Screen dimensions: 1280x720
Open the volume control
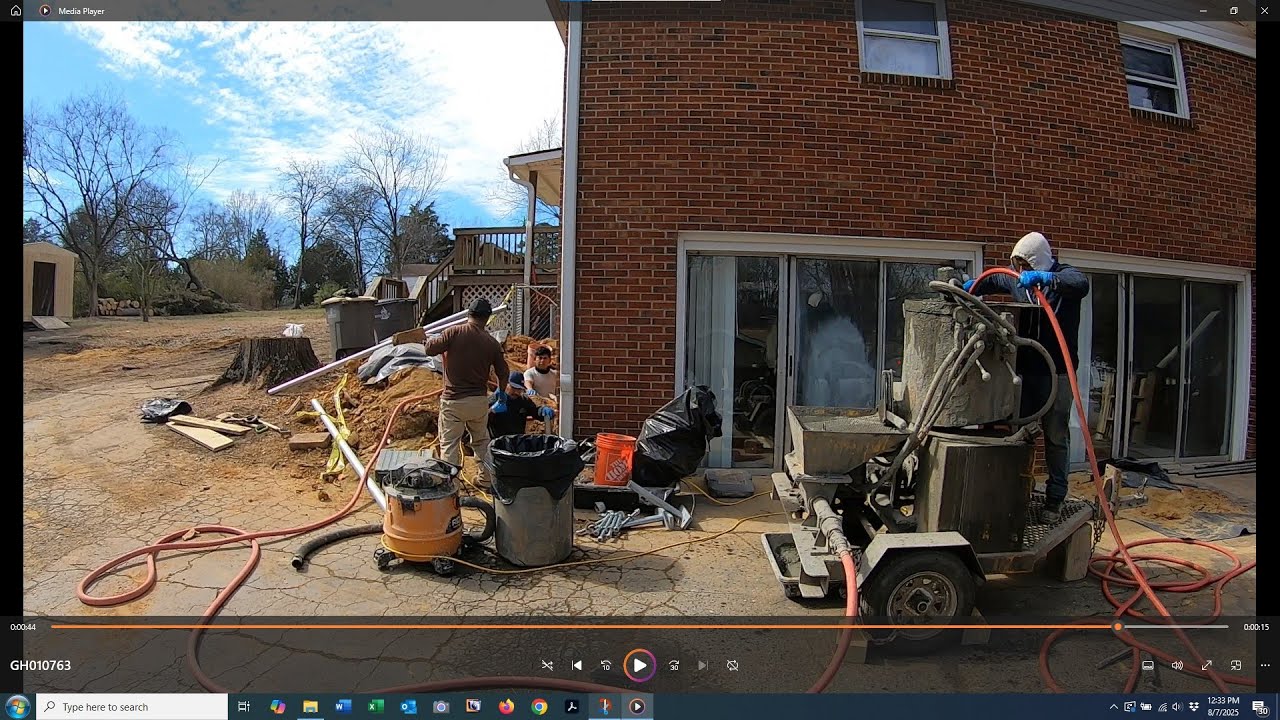point(1177,665)
